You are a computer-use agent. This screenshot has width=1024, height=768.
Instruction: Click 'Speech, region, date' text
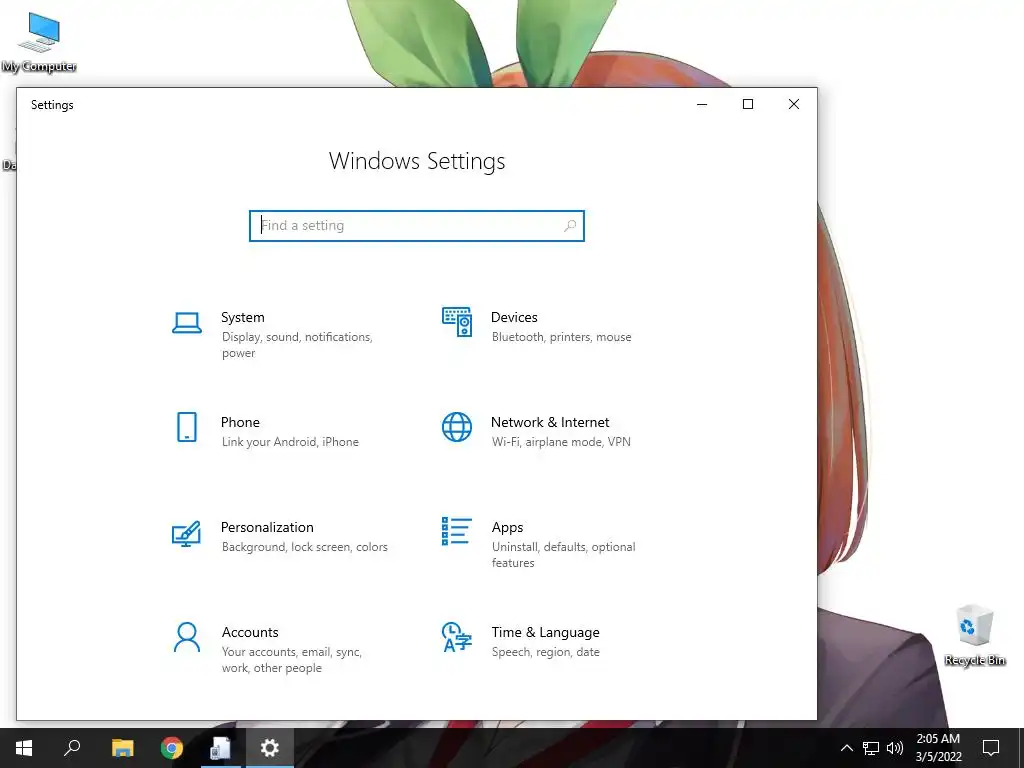pyautogui.click(x=545, y=652)
